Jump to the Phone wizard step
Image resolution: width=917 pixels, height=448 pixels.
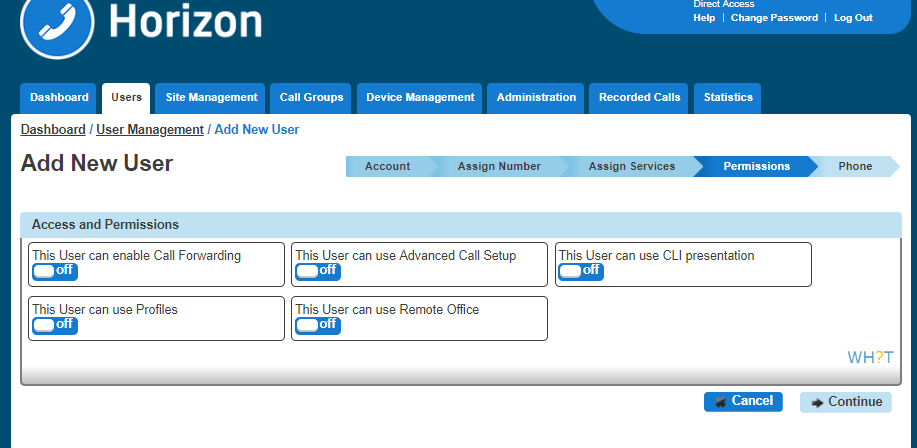[855, 166]
